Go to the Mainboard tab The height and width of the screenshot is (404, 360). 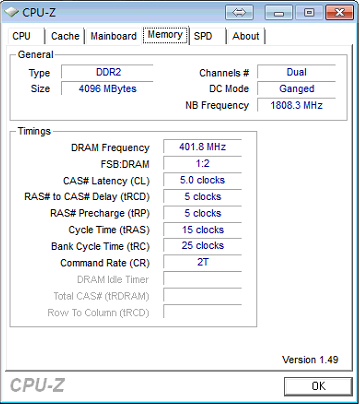coord(114,36)
